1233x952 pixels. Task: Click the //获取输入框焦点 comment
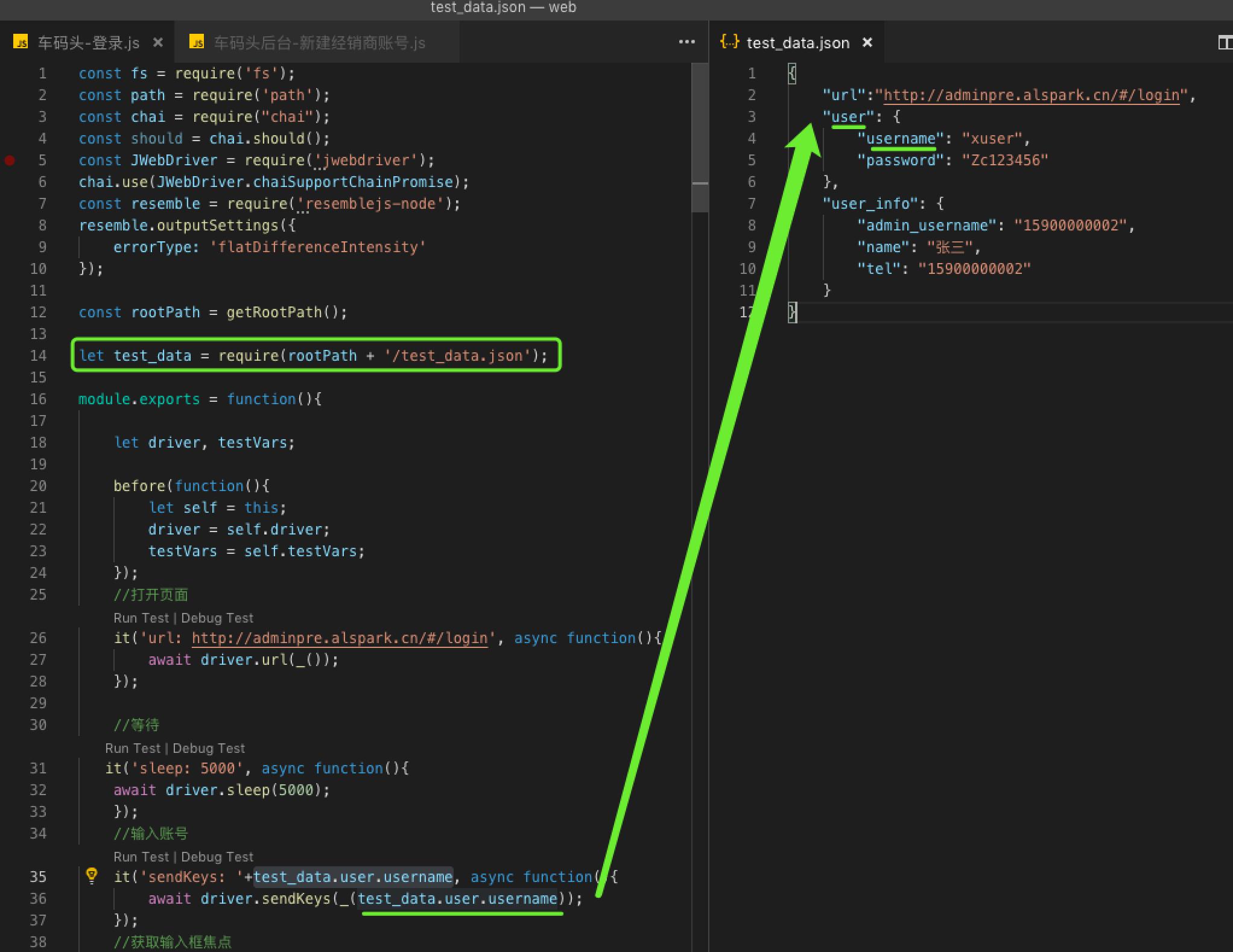[x=173, y=942]
